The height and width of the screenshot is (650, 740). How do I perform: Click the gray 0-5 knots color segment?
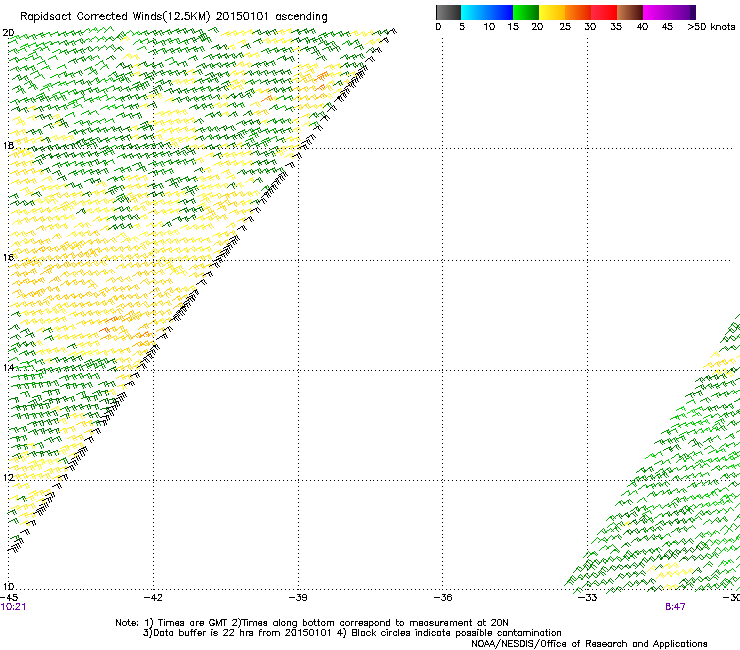(x=448, y=12)
